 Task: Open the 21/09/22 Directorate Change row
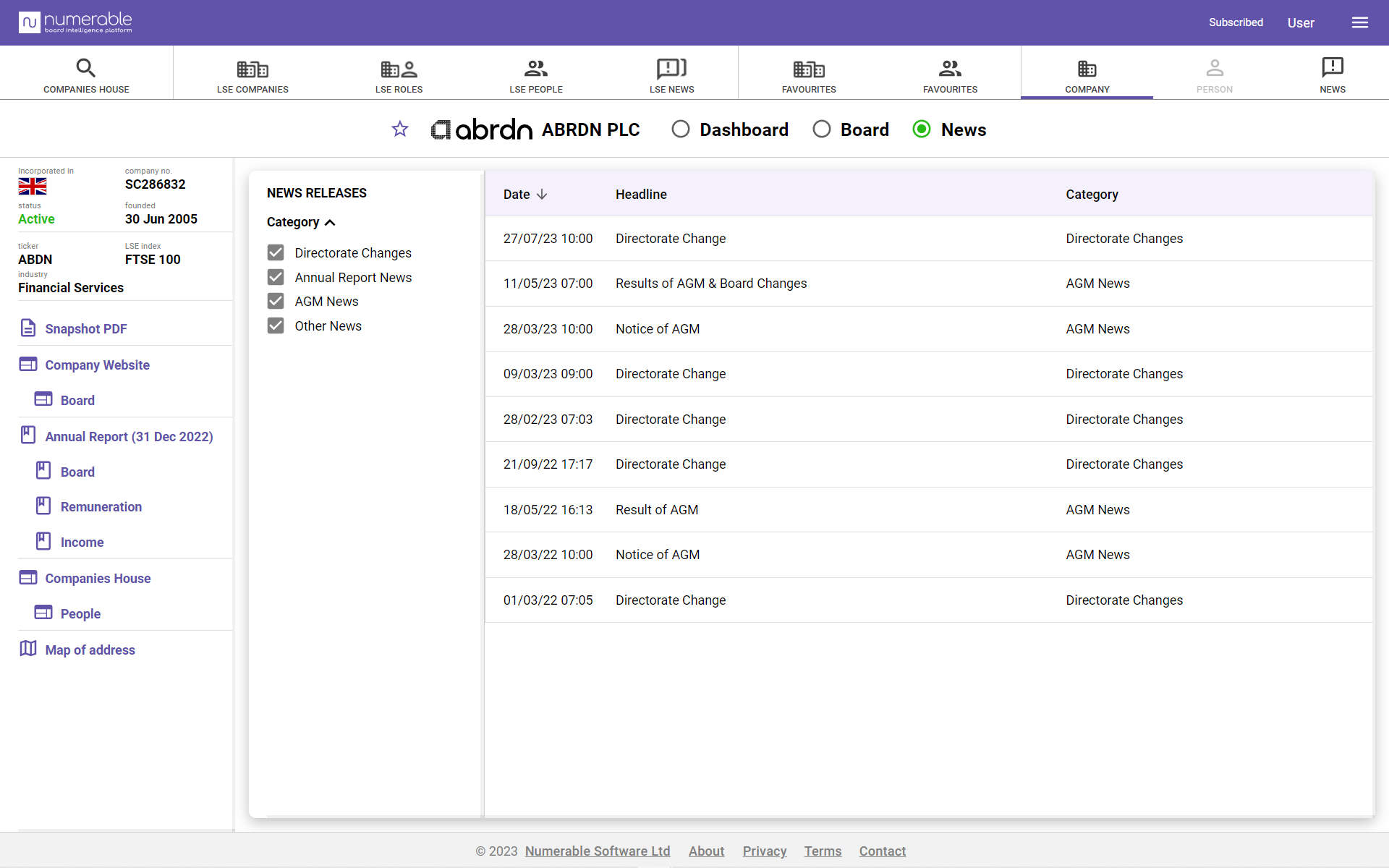point(929,464)
